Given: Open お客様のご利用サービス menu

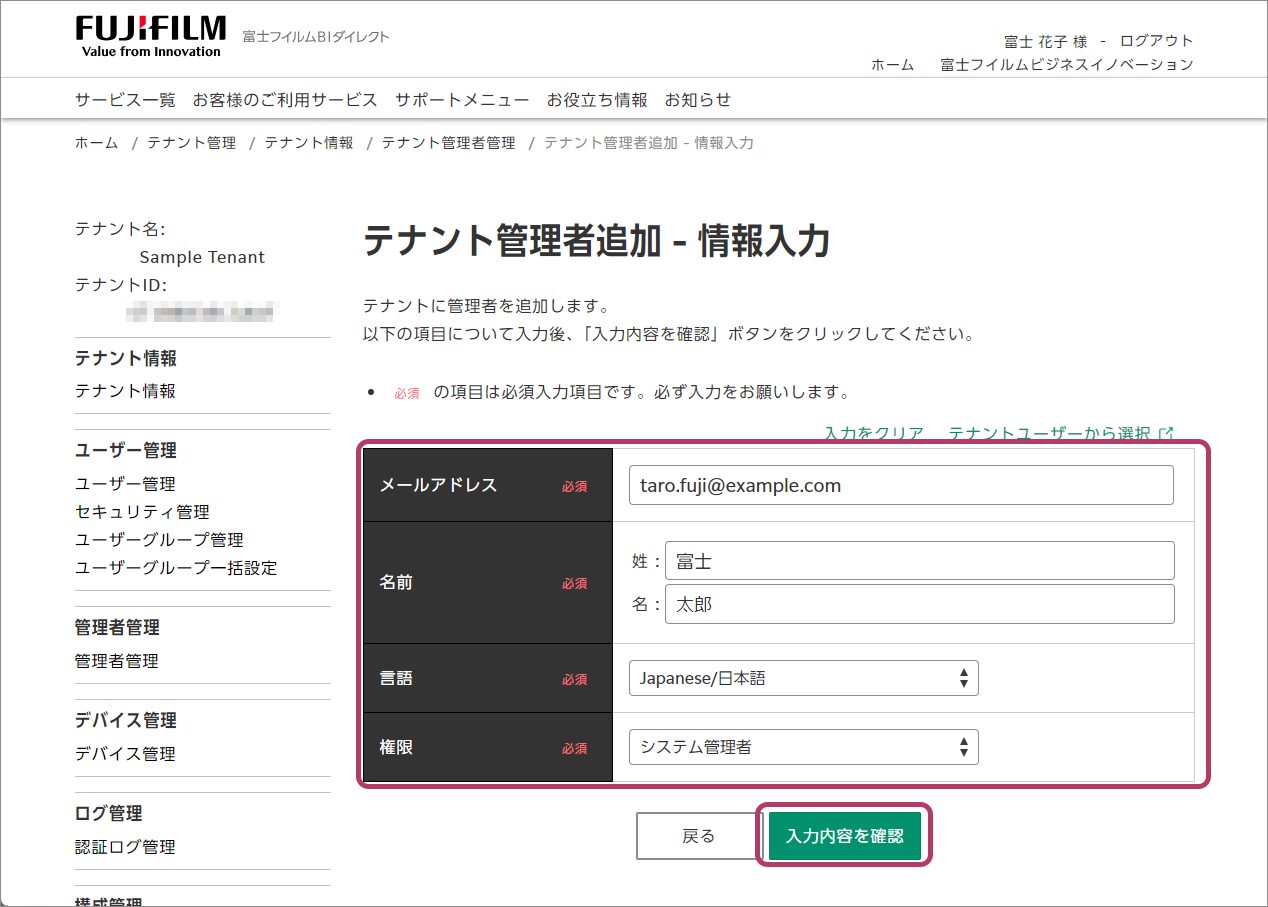Looking at the screenshot, I should coord(285,100).
